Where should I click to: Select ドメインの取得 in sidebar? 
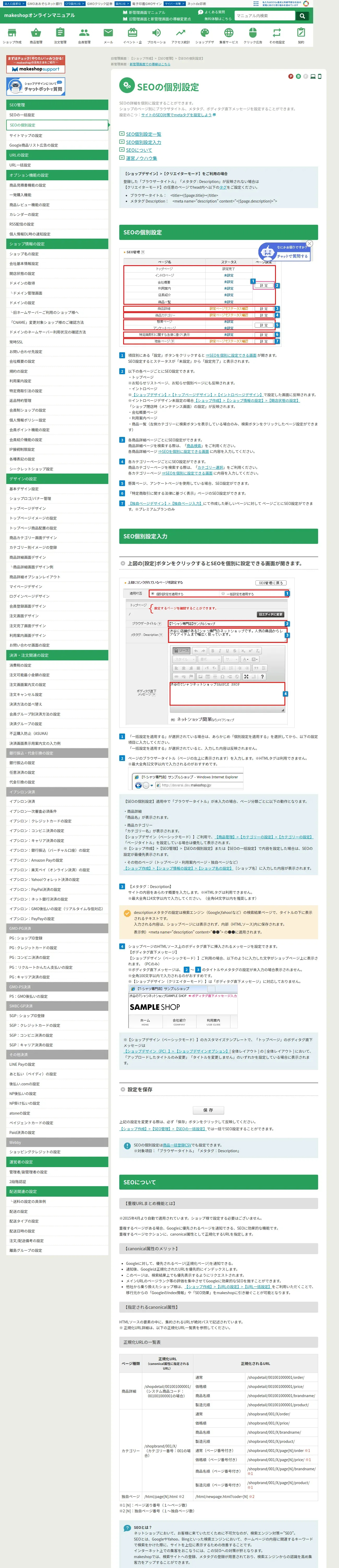(x=57, y=283)
